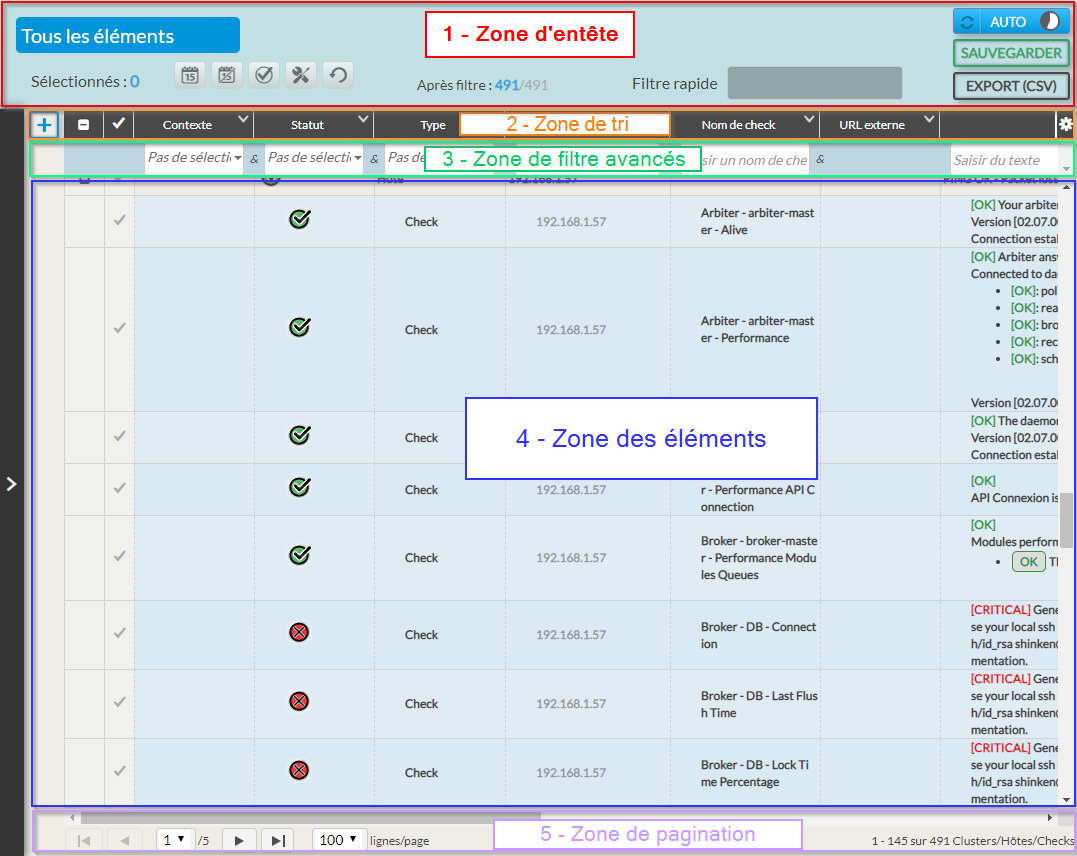Open column settings gear icon

point(1065,125)
